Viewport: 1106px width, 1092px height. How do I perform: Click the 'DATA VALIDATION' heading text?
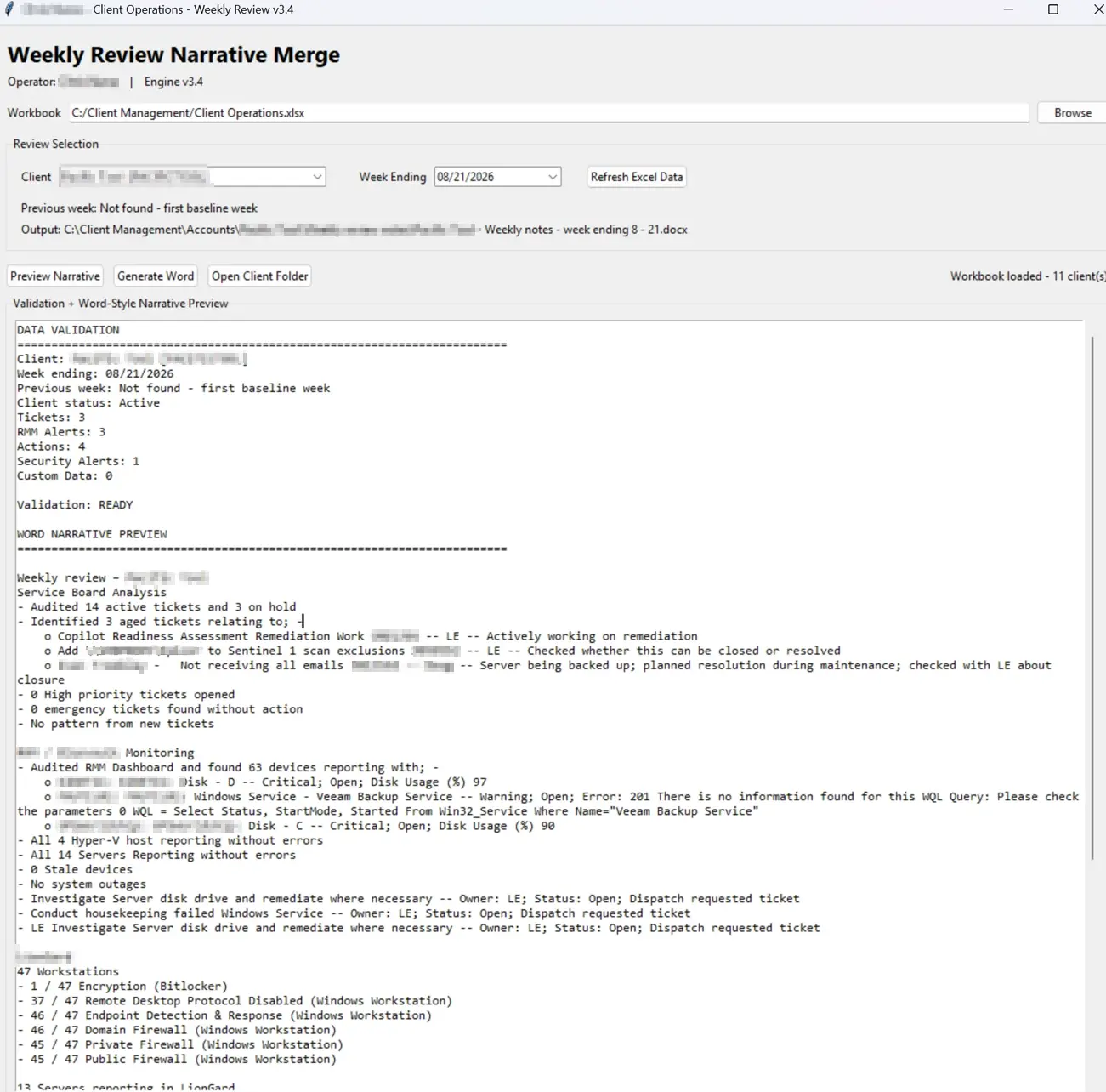[x=68, y=330]
